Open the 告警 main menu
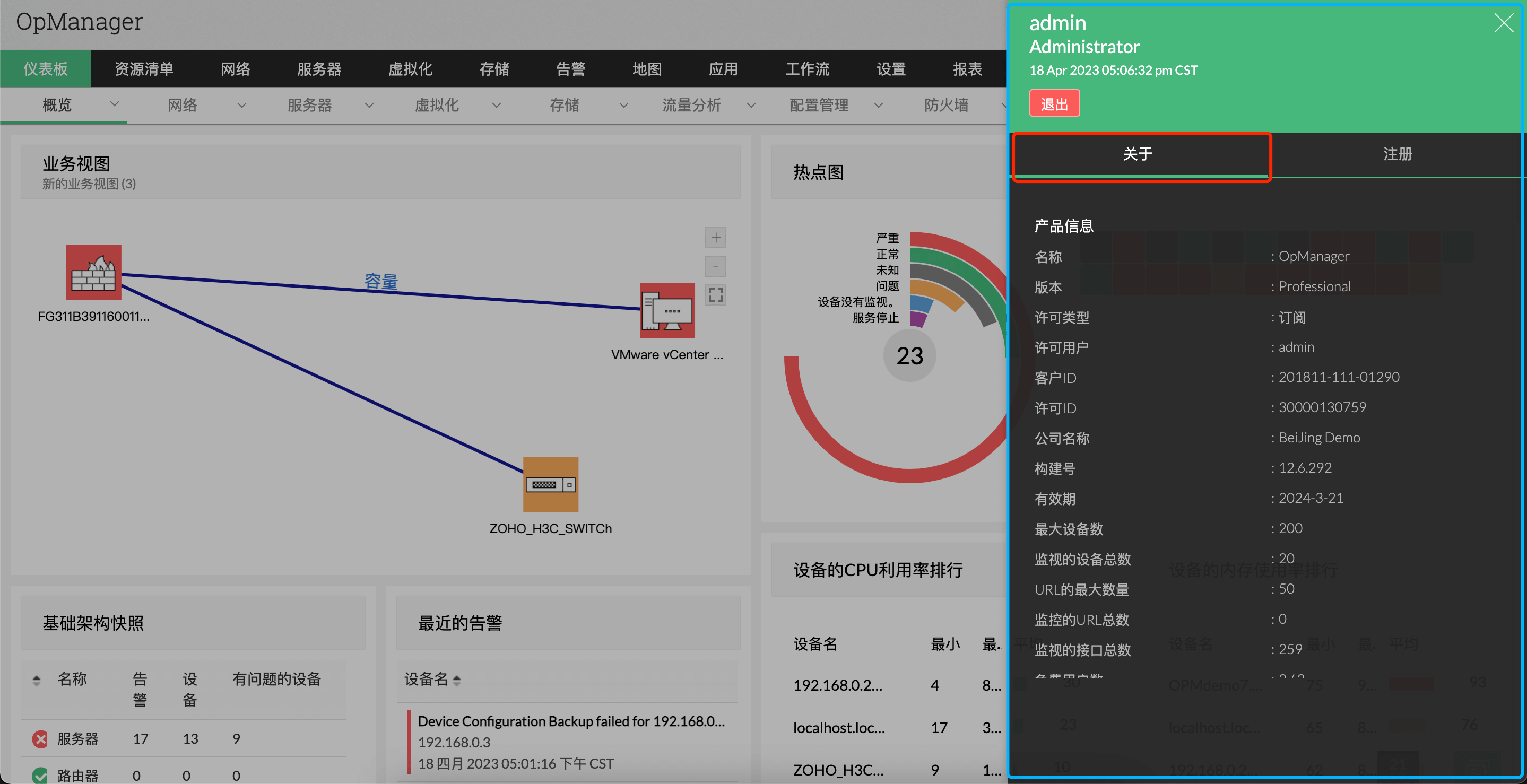This screenshot has height=784, width=1527. (570, 69)
